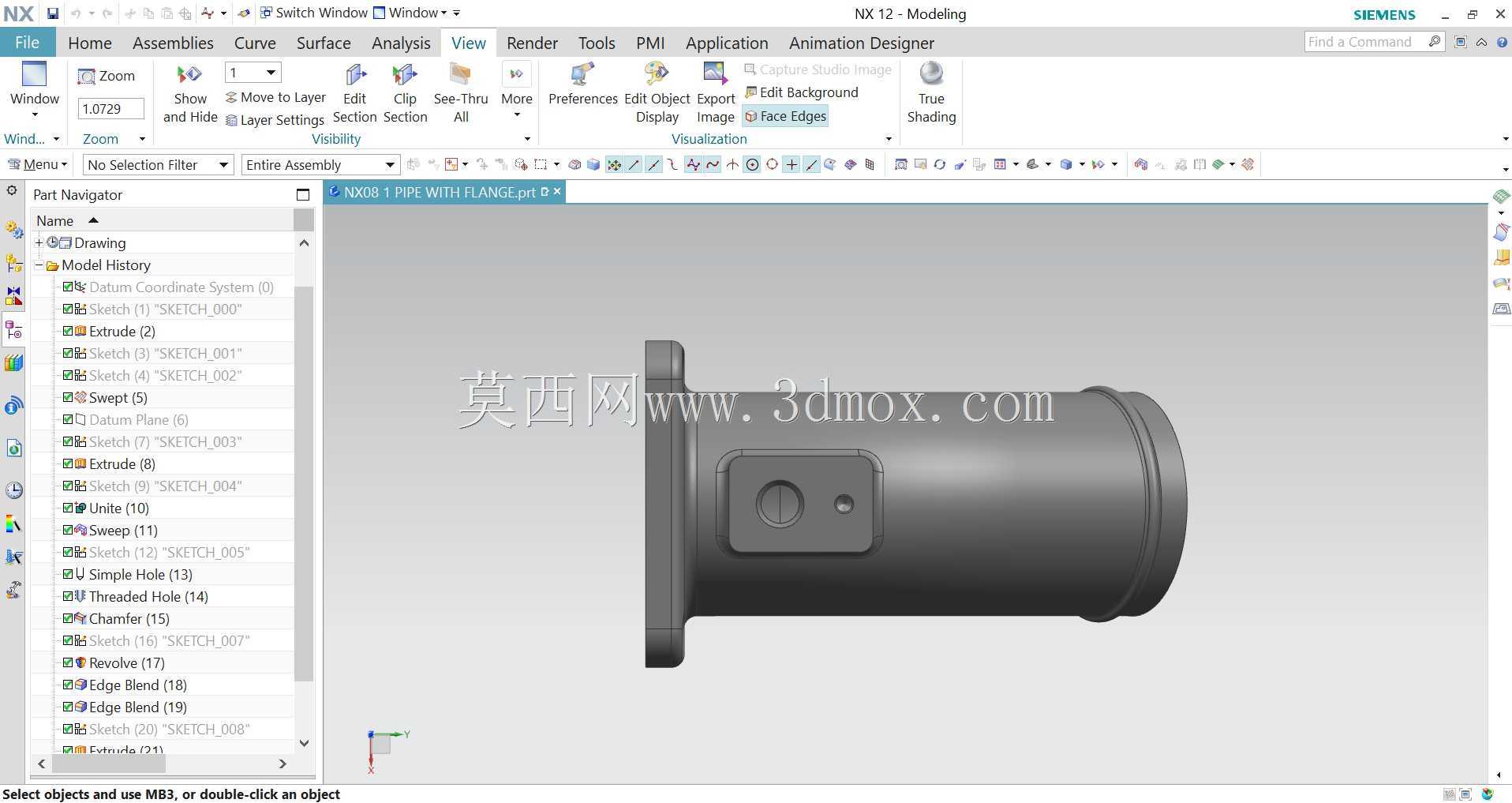
Task: Open Edit Object Display
Action: 657,93
